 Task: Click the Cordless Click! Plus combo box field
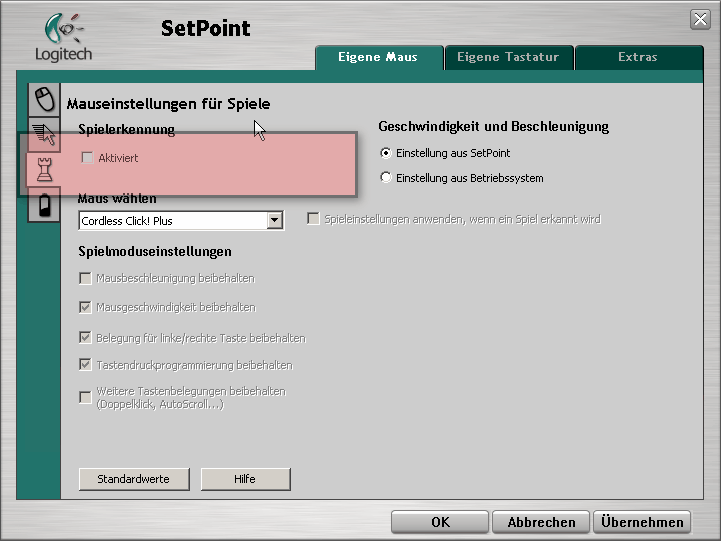(181, 220)
